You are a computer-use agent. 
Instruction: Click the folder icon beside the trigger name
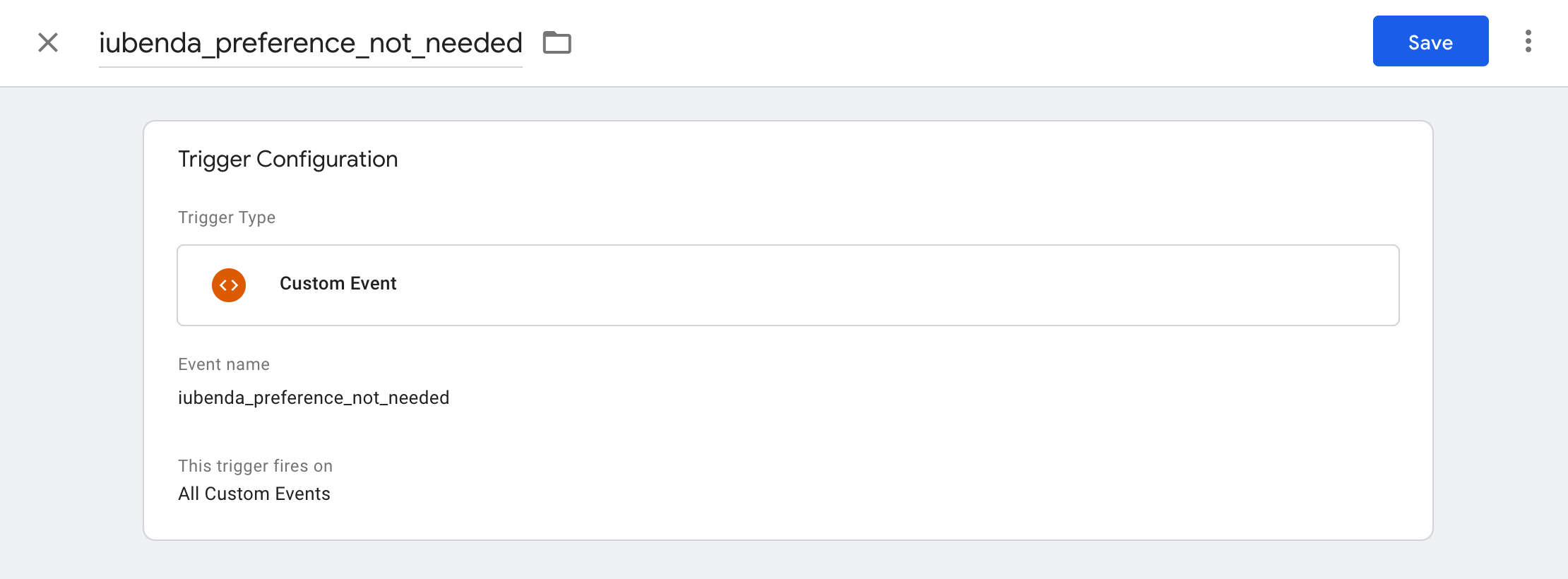(557, 42)
